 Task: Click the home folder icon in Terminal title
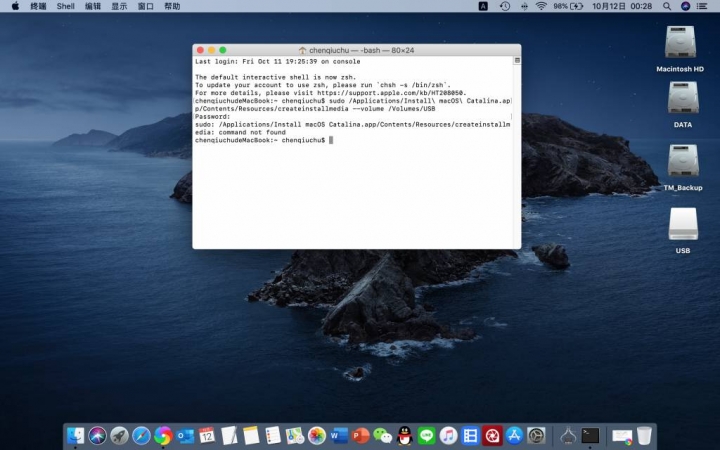(x=302, y=50)
